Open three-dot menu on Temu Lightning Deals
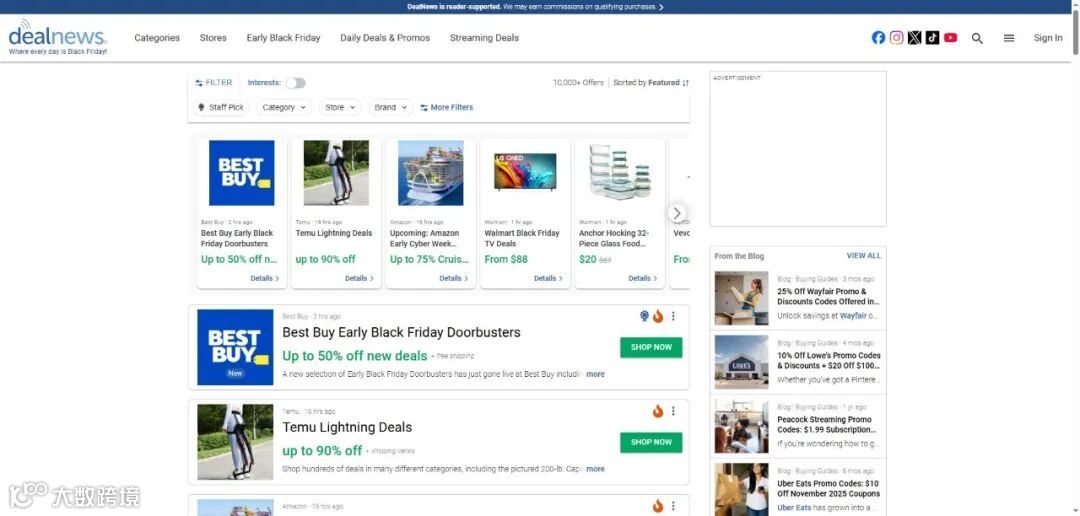1080x516 pixels. tap(673, 411)
